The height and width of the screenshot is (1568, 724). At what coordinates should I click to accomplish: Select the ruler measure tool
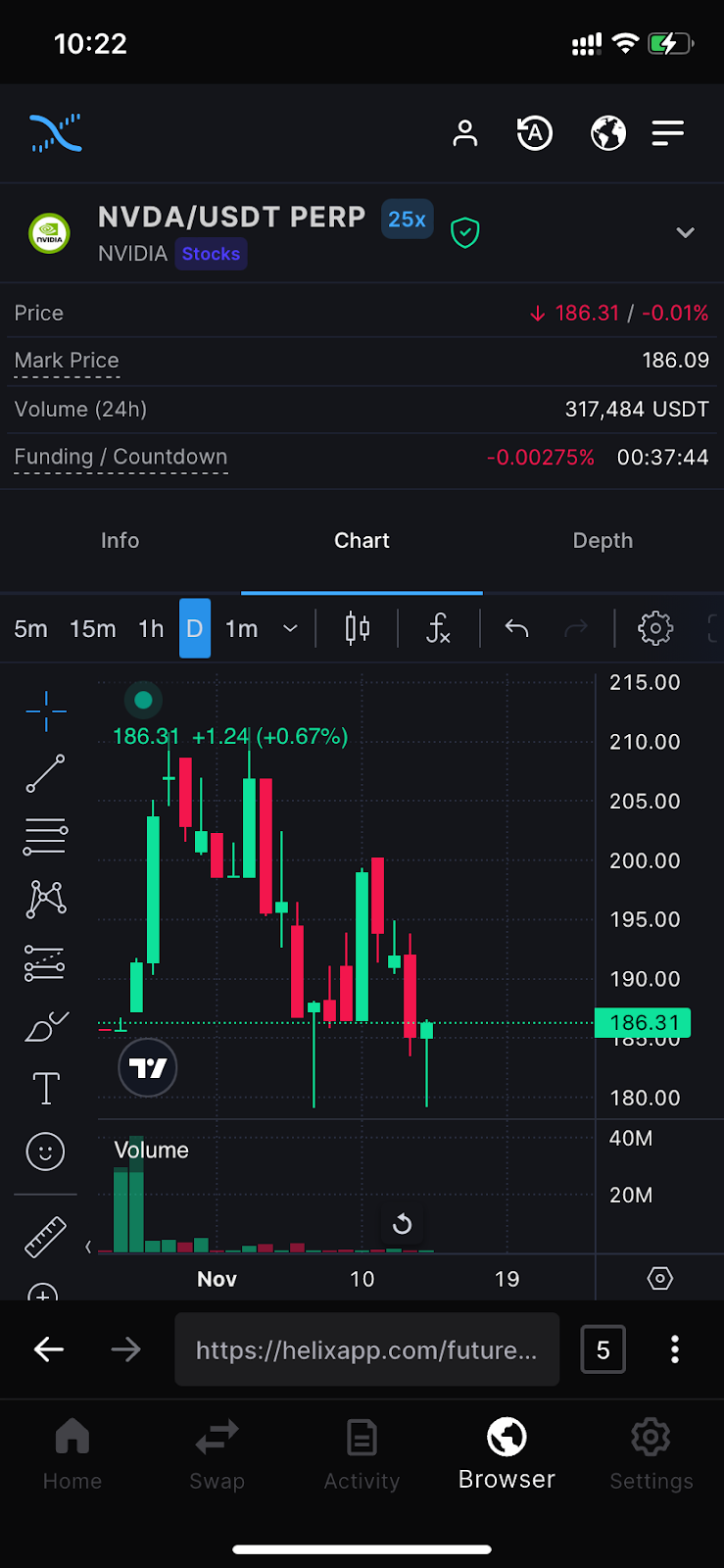click(x=46, y=1237)
